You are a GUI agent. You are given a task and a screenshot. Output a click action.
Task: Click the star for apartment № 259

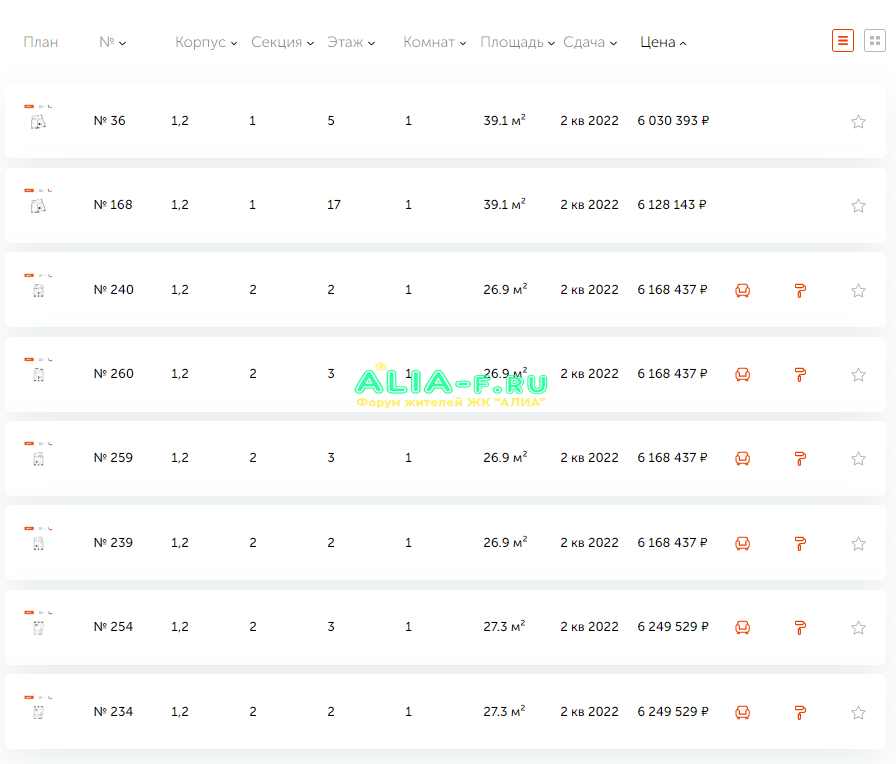[858, 458]
